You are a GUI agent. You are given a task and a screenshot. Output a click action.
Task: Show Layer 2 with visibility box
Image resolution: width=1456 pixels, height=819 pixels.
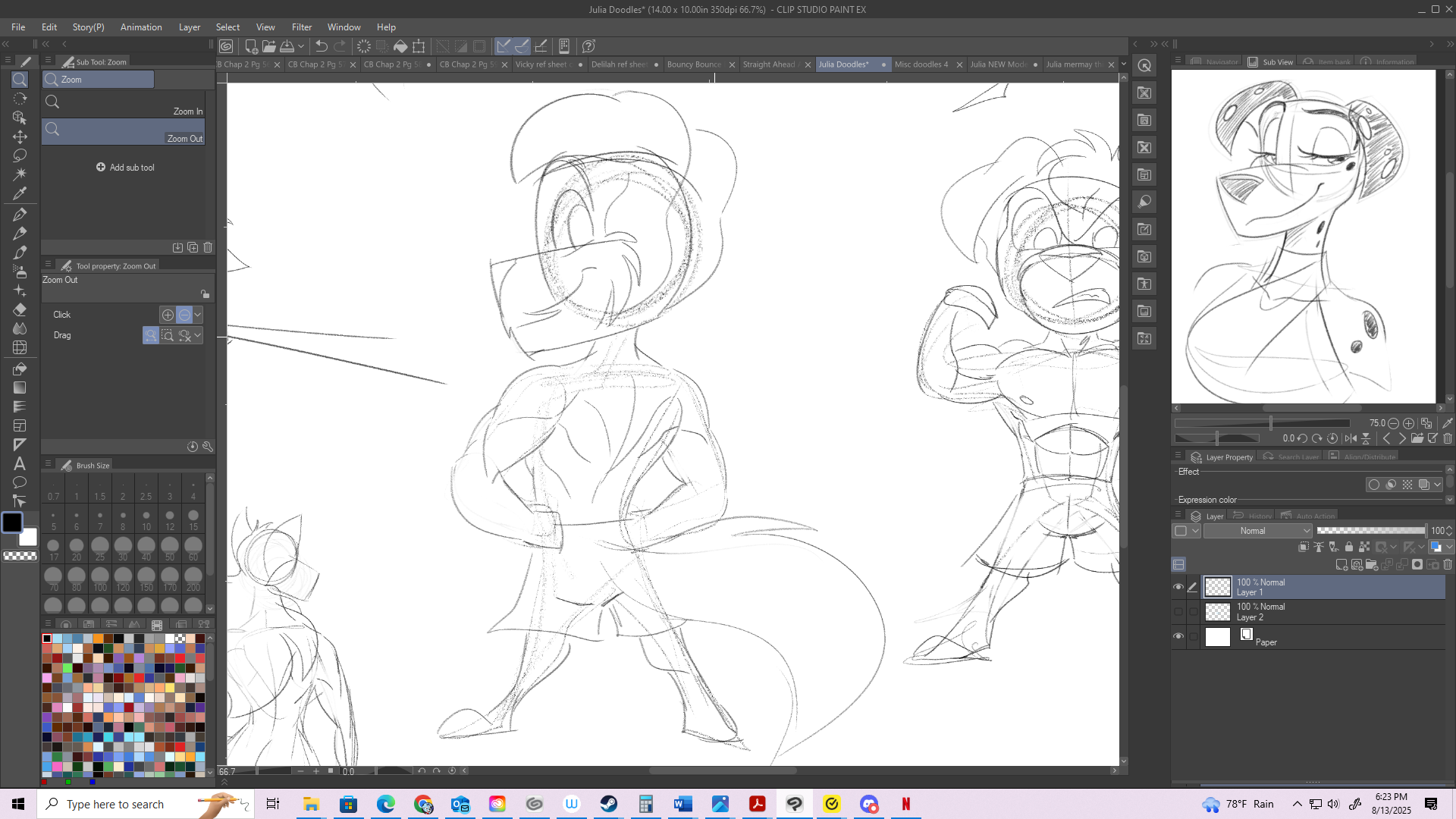pyautogui.click(x=1178, y=612)
